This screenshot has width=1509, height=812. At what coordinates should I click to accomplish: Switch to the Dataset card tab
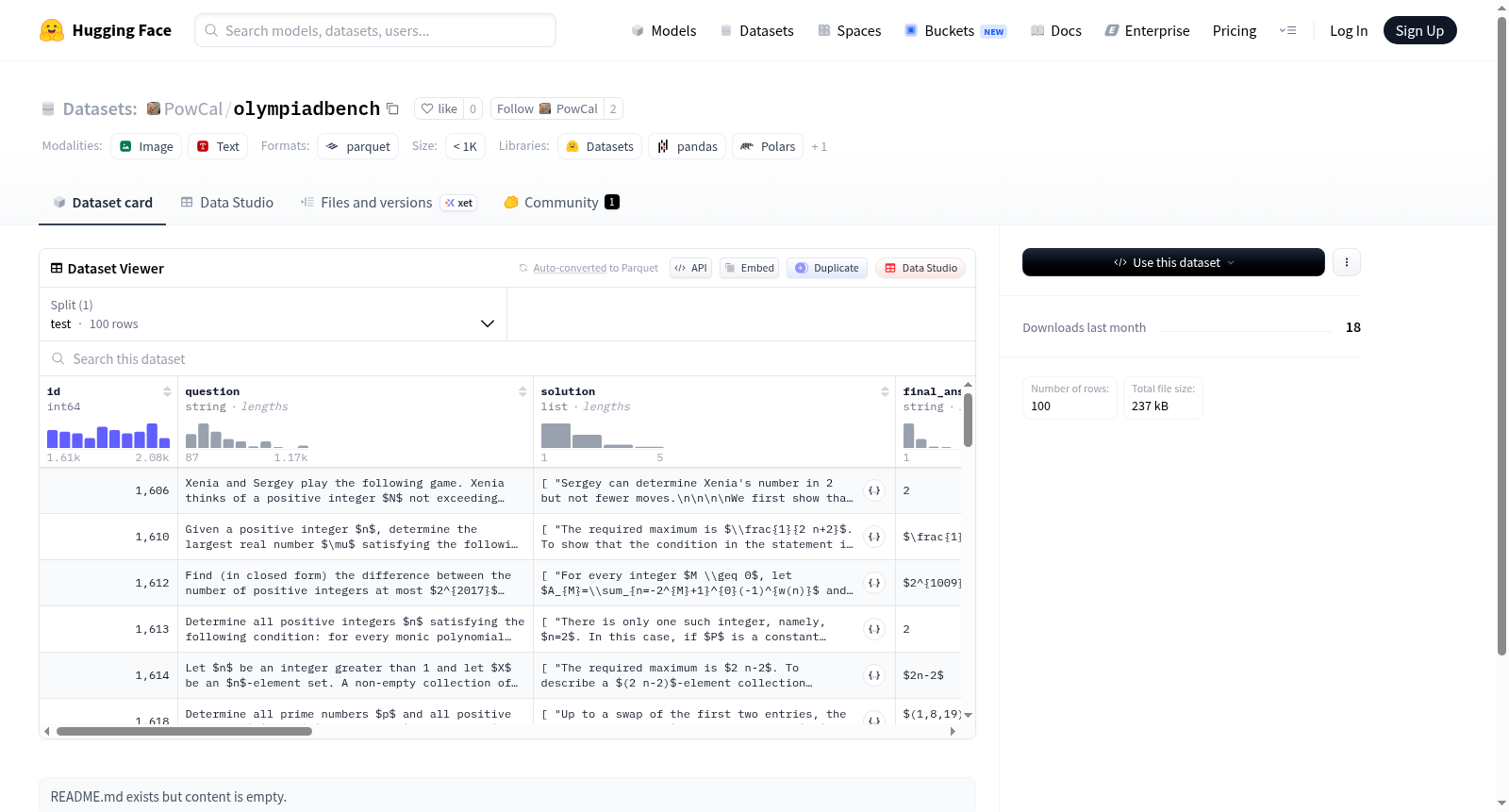pyautogui.click(x=103, y=203)
